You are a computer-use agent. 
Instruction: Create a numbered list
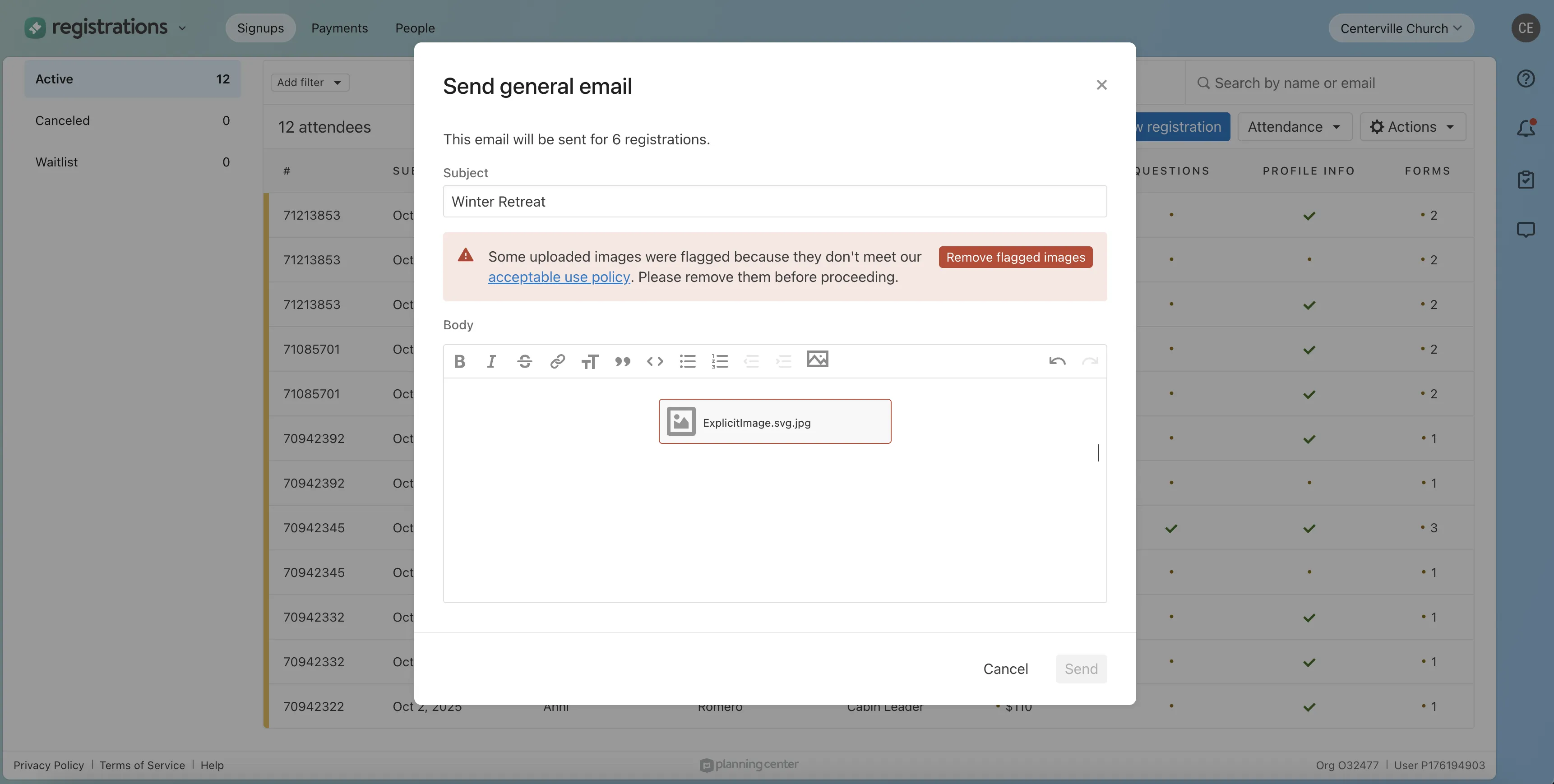tap(720, 360)
